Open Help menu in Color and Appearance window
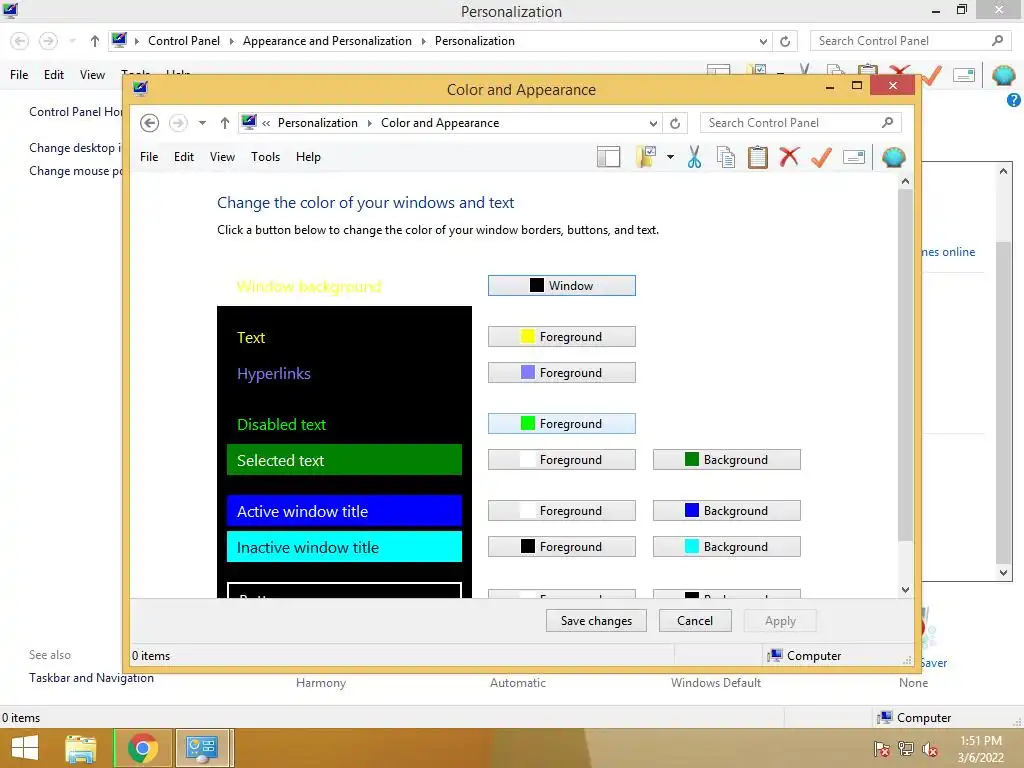Image resolution: width=1024 pixels, height=768 pixels. (x=308, y=157)
